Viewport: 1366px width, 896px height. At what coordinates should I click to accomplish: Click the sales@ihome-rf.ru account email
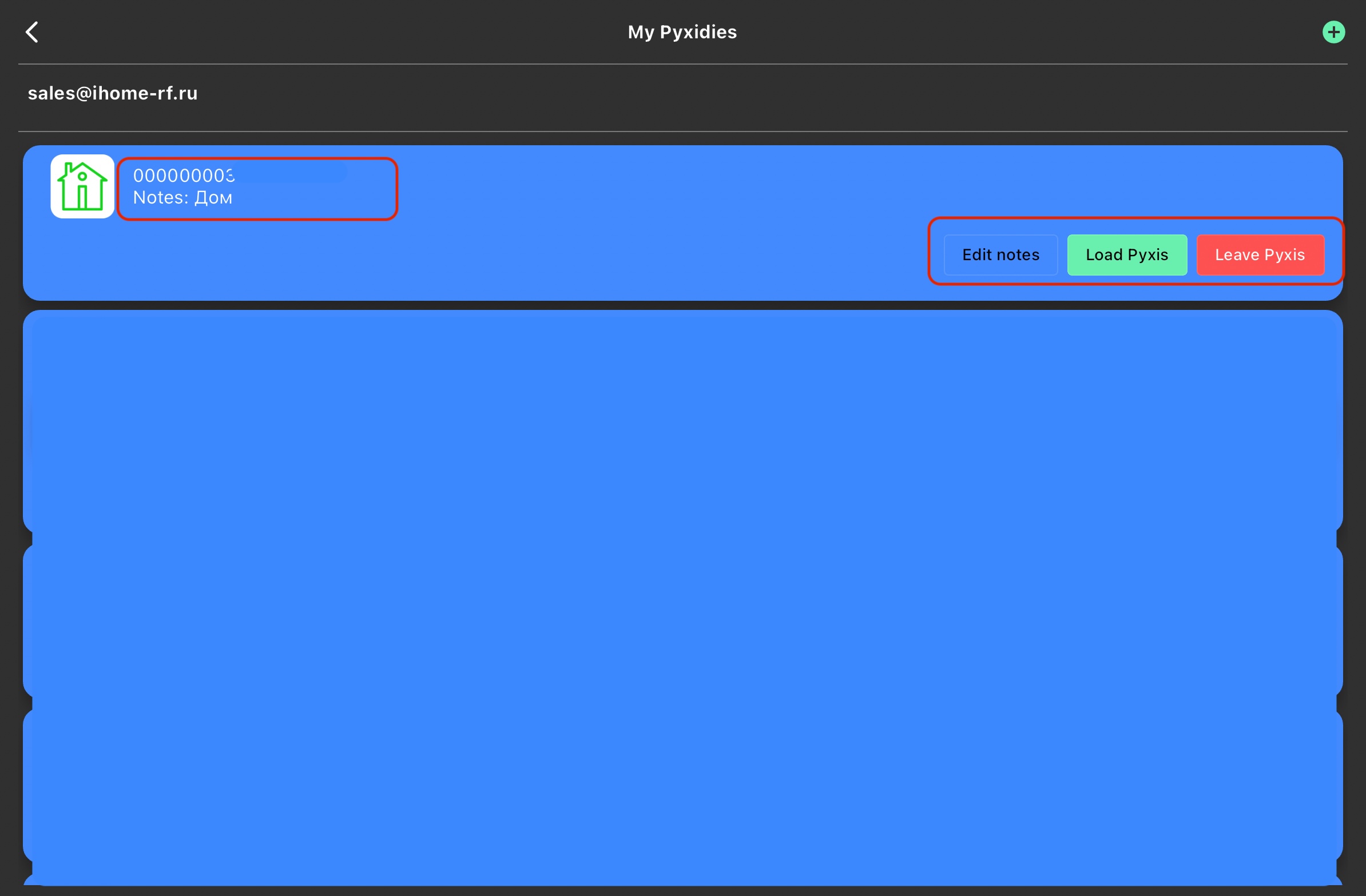click(113, 93)
